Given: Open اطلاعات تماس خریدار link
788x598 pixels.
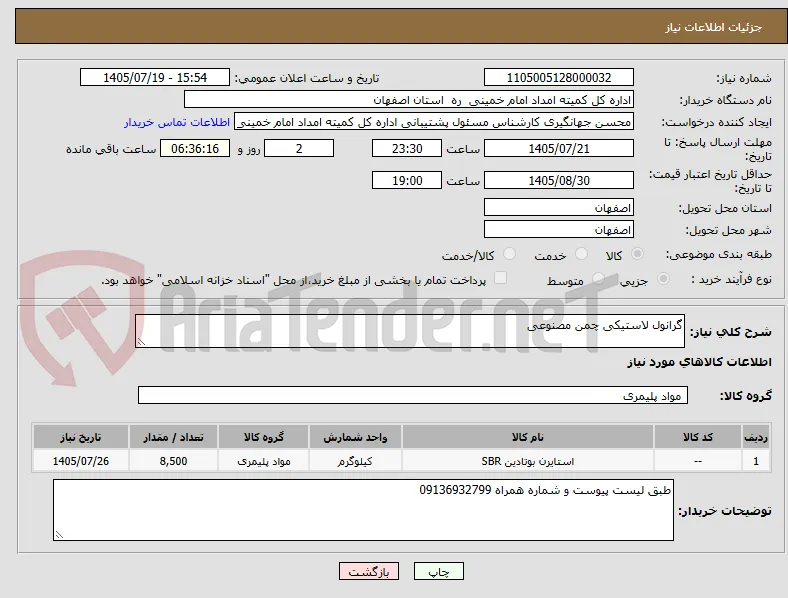Looking at the screenshot, I should coord(177,122).
